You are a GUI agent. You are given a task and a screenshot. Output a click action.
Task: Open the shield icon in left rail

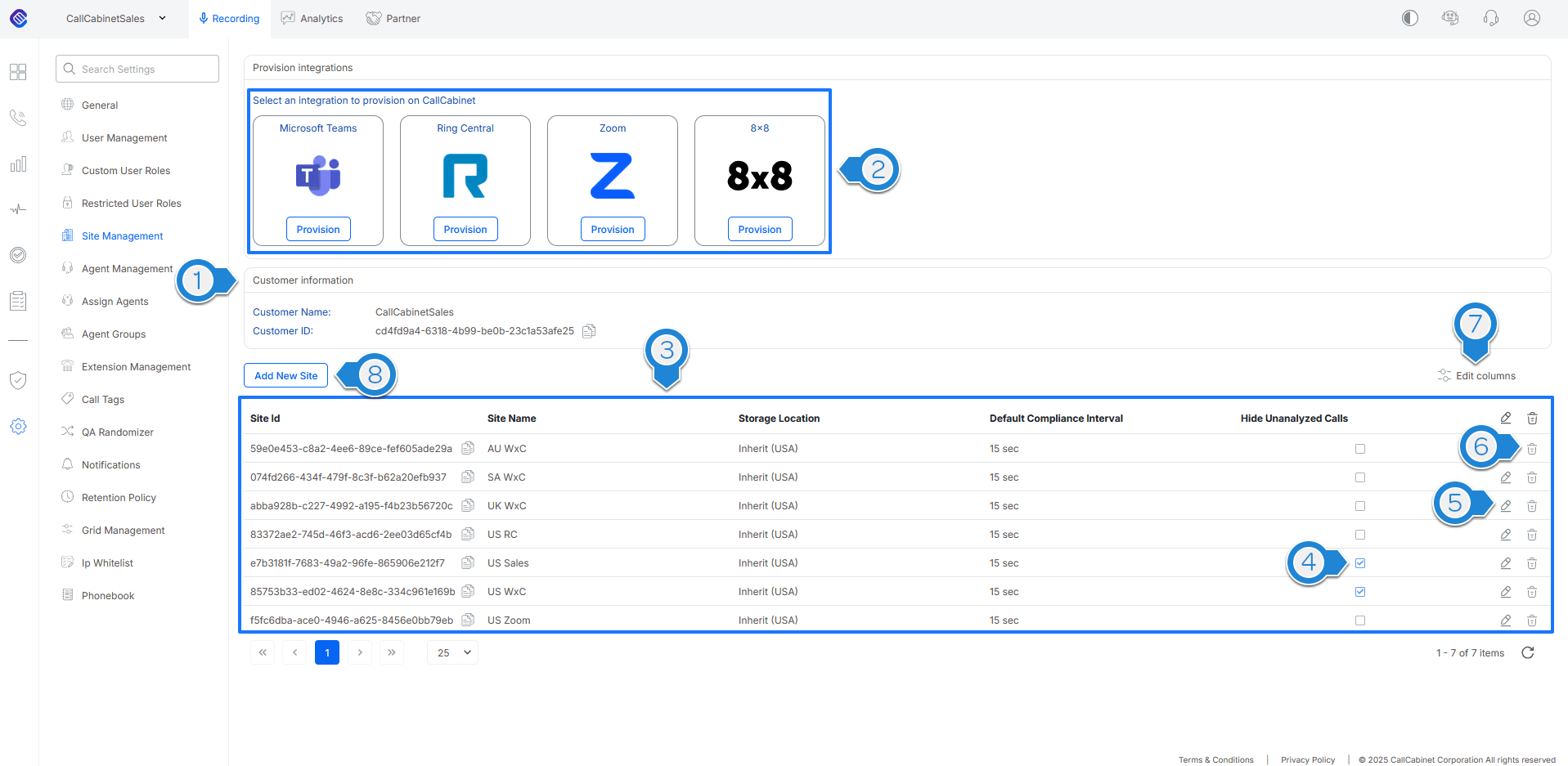[18, 380]
